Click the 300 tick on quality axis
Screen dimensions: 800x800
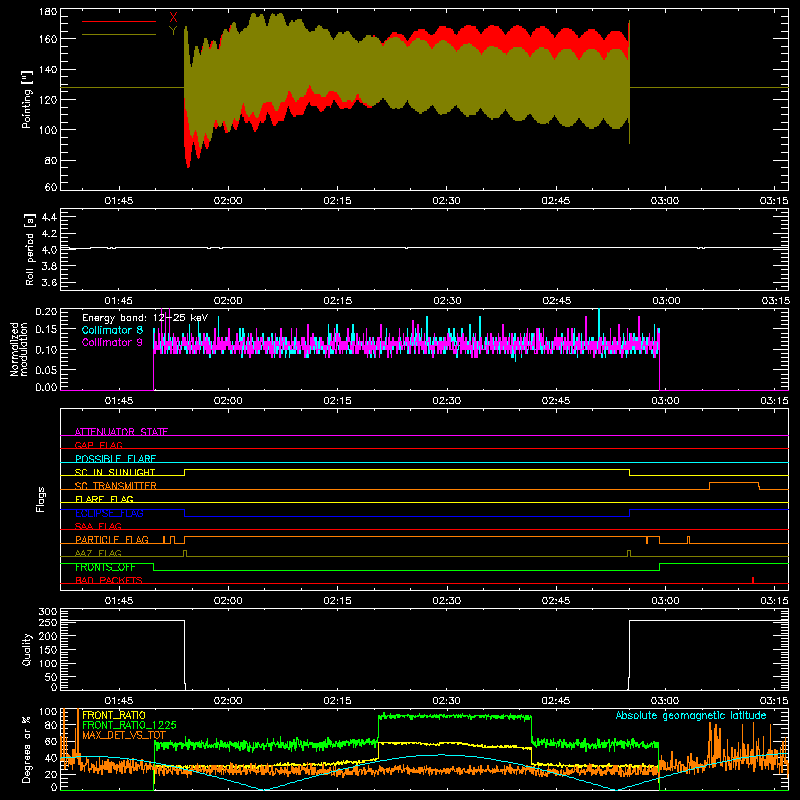[x=48, y=612]
